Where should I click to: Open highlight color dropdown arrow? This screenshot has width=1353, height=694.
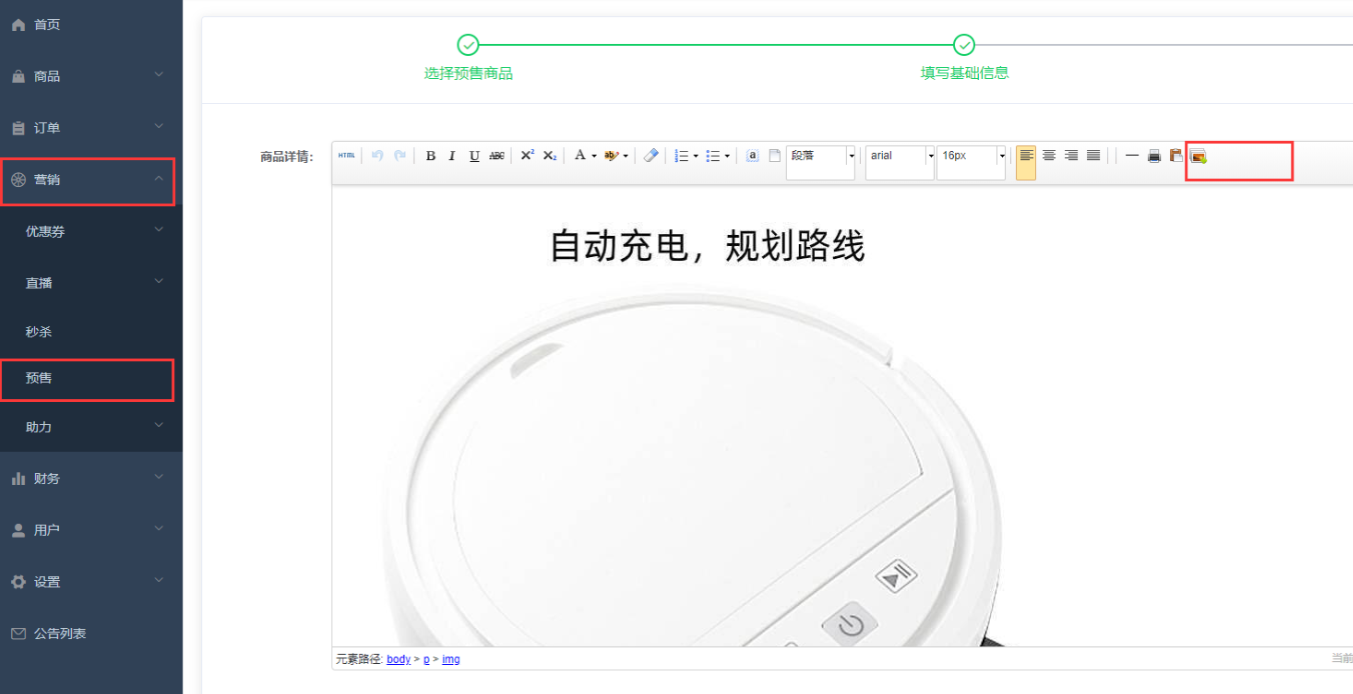[626, 156]
